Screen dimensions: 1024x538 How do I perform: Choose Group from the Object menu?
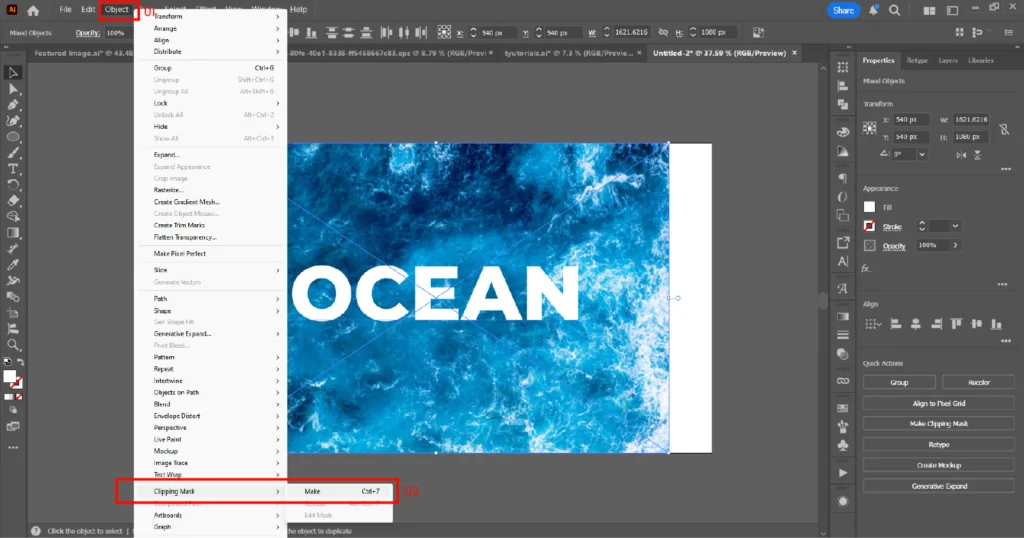click(x=210, y=68)
